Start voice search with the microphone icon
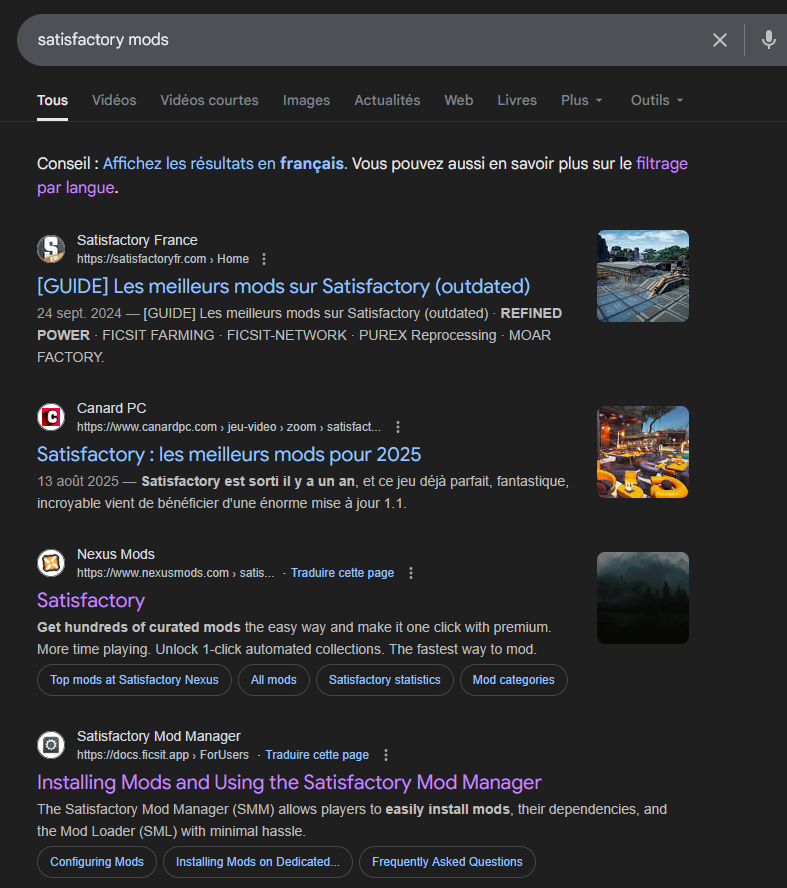Image resolution: width=787 pixels, height=888 pixels. point(768,40)
